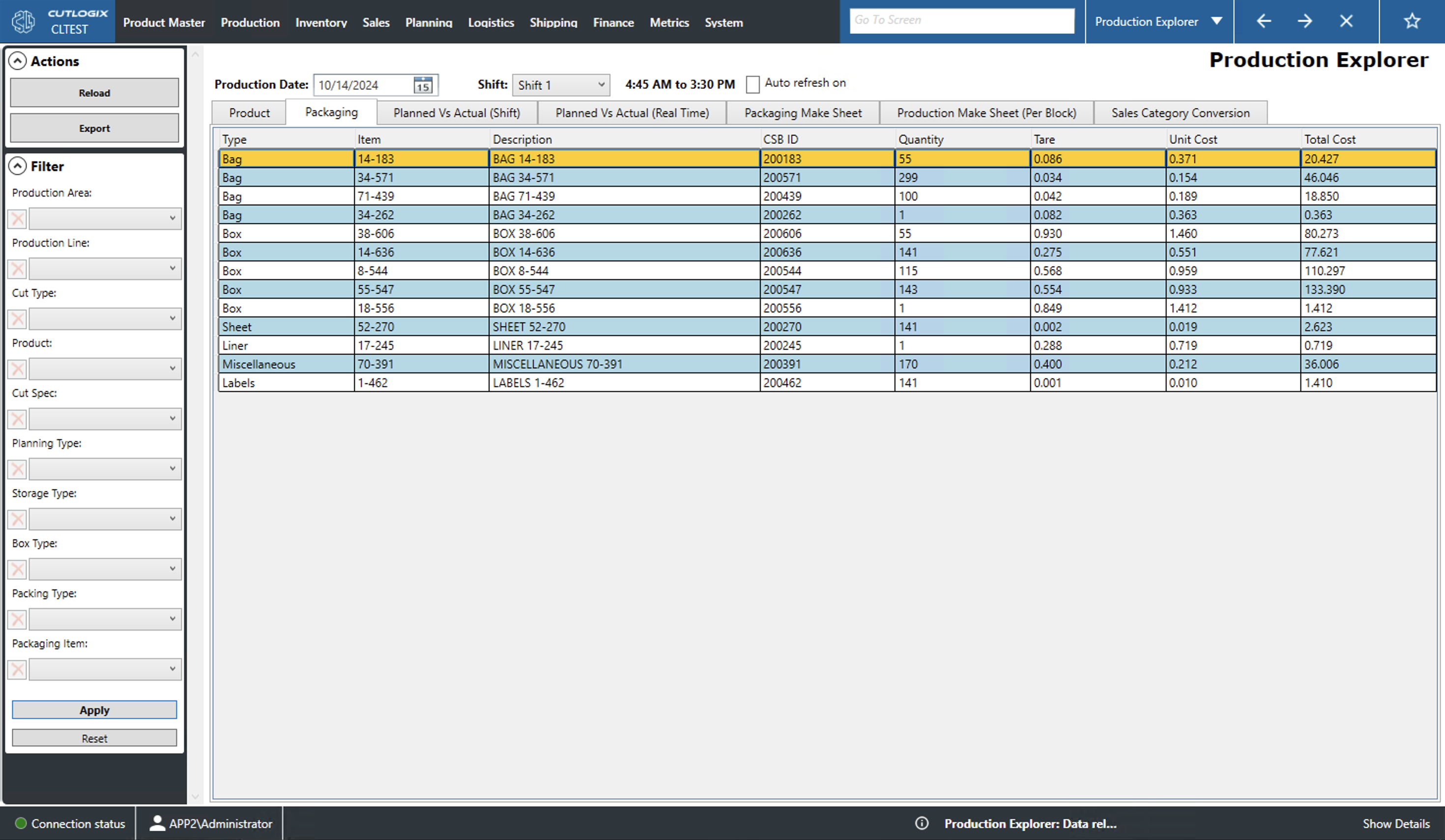The height and width of the screenshot is (840, 1445).
Task: Expand the Production Line dropdown
Action: click(106, 269)
